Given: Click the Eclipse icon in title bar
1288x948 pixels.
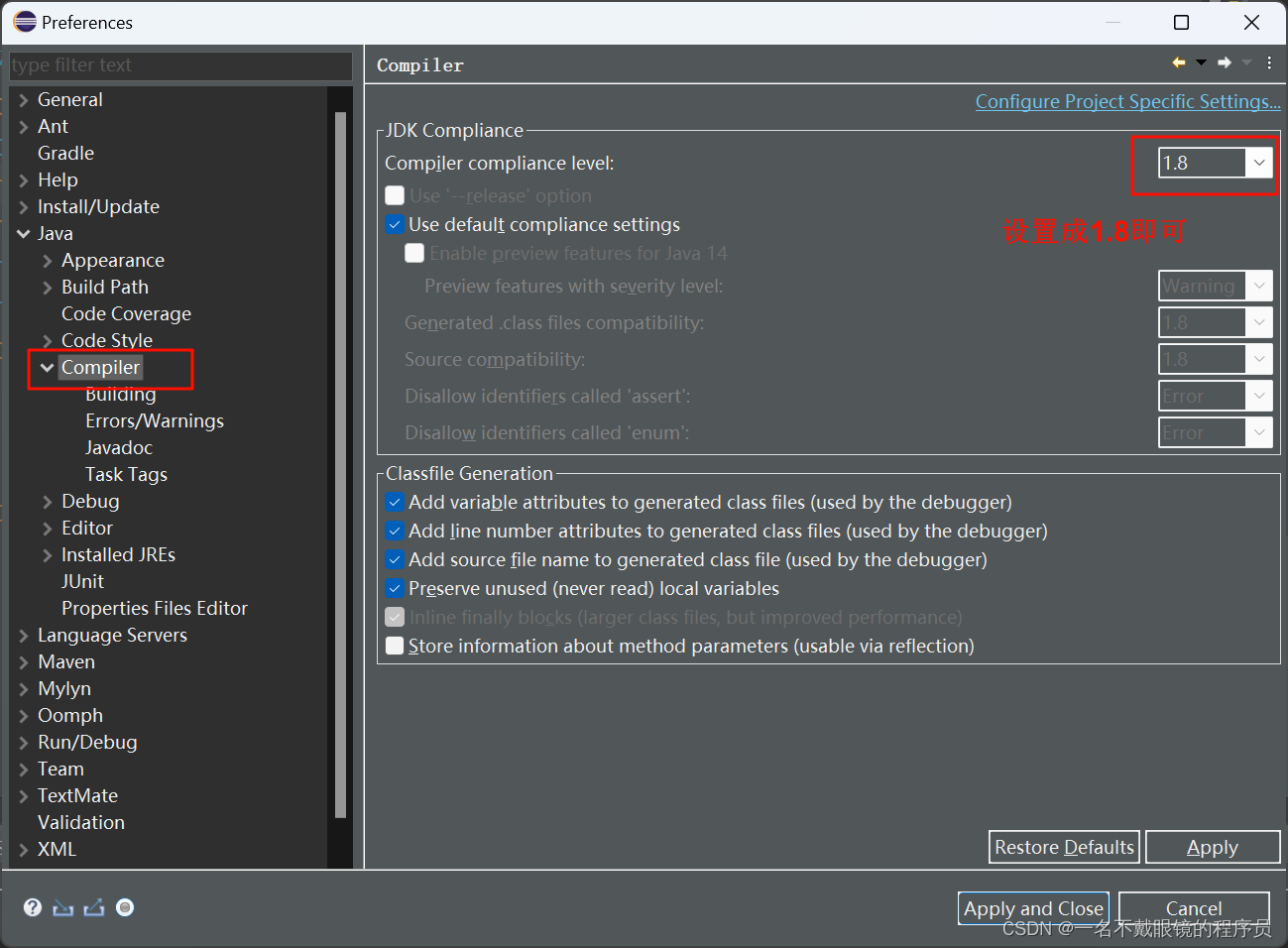Looking at the screenshot, I should click(25, 22).
